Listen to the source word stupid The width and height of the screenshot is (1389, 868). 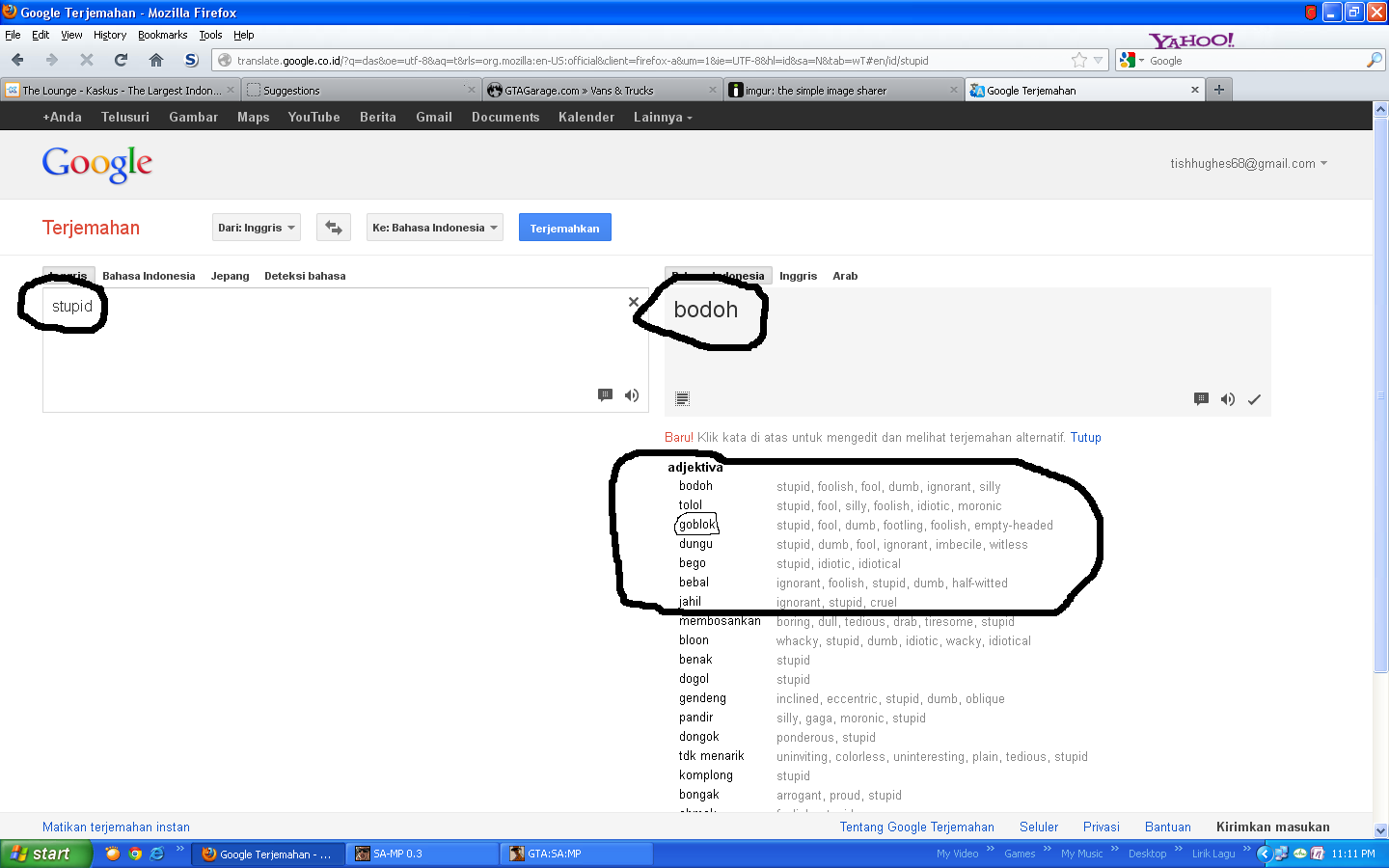[632, 395]
